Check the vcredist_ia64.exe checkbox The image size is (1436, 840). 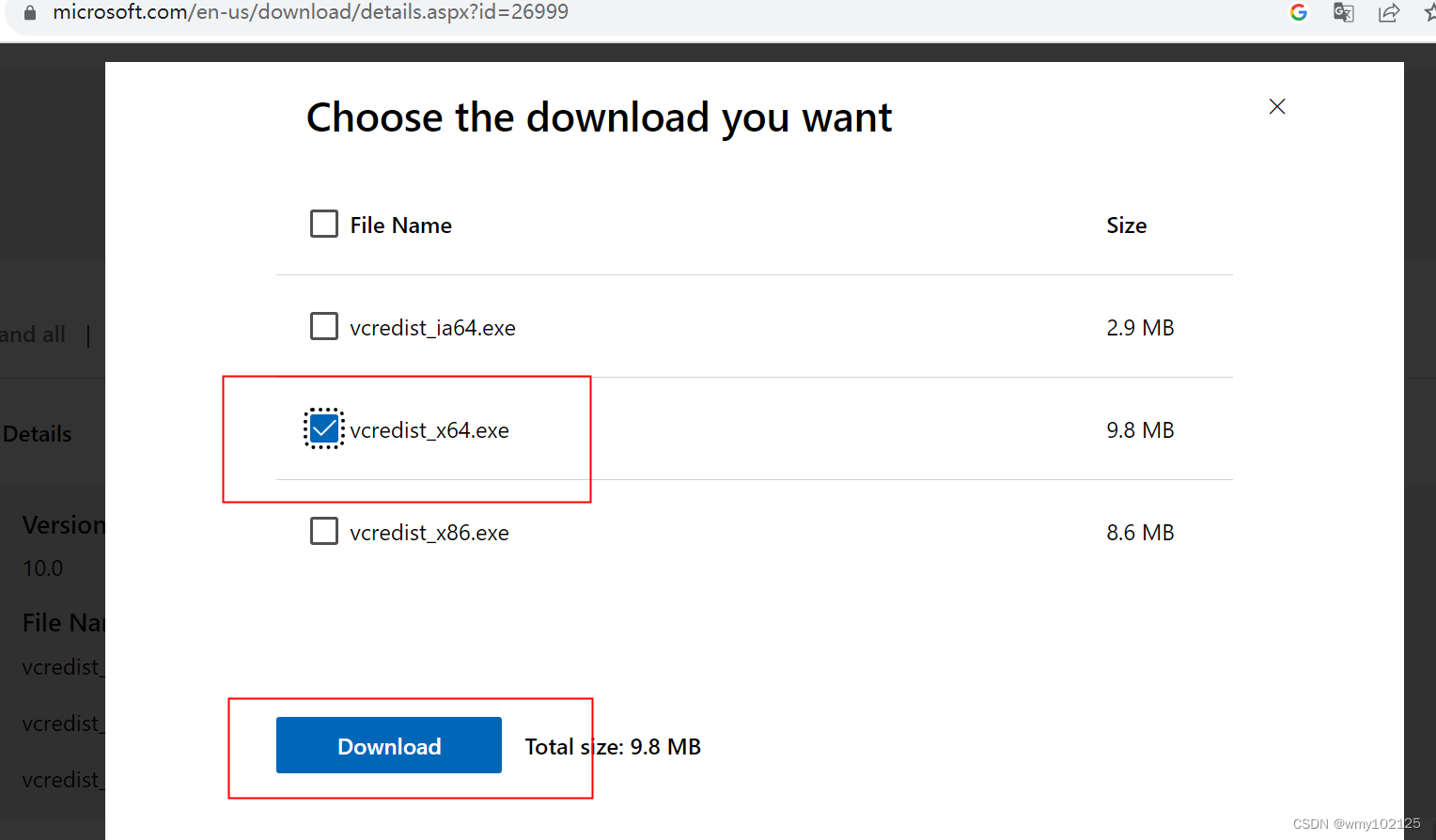tap(323, 326)
